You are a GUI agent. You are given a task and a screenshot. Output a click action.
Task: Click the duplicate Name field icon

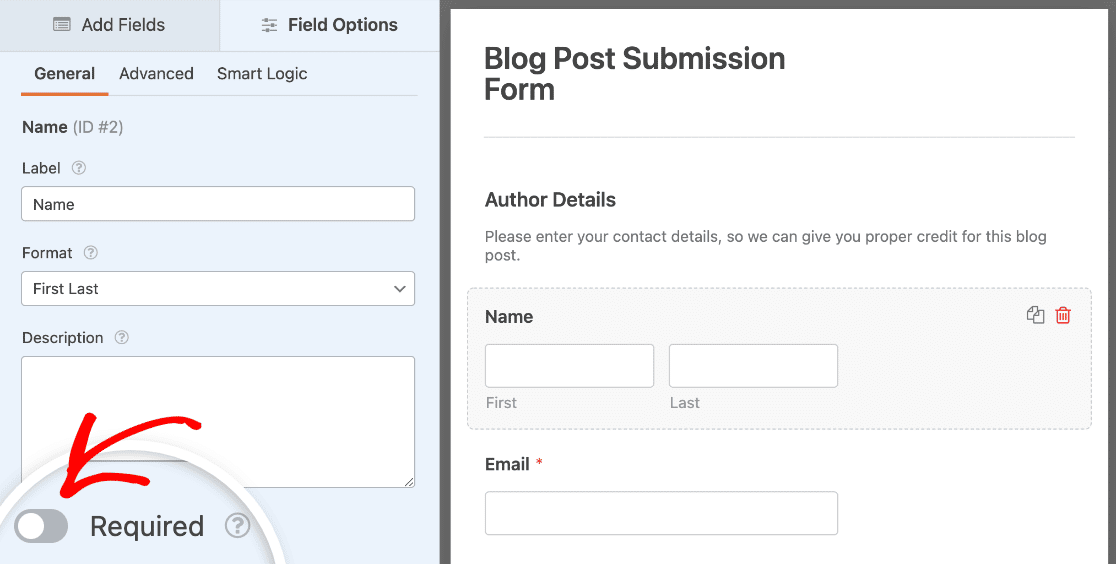pos(1036,315)
